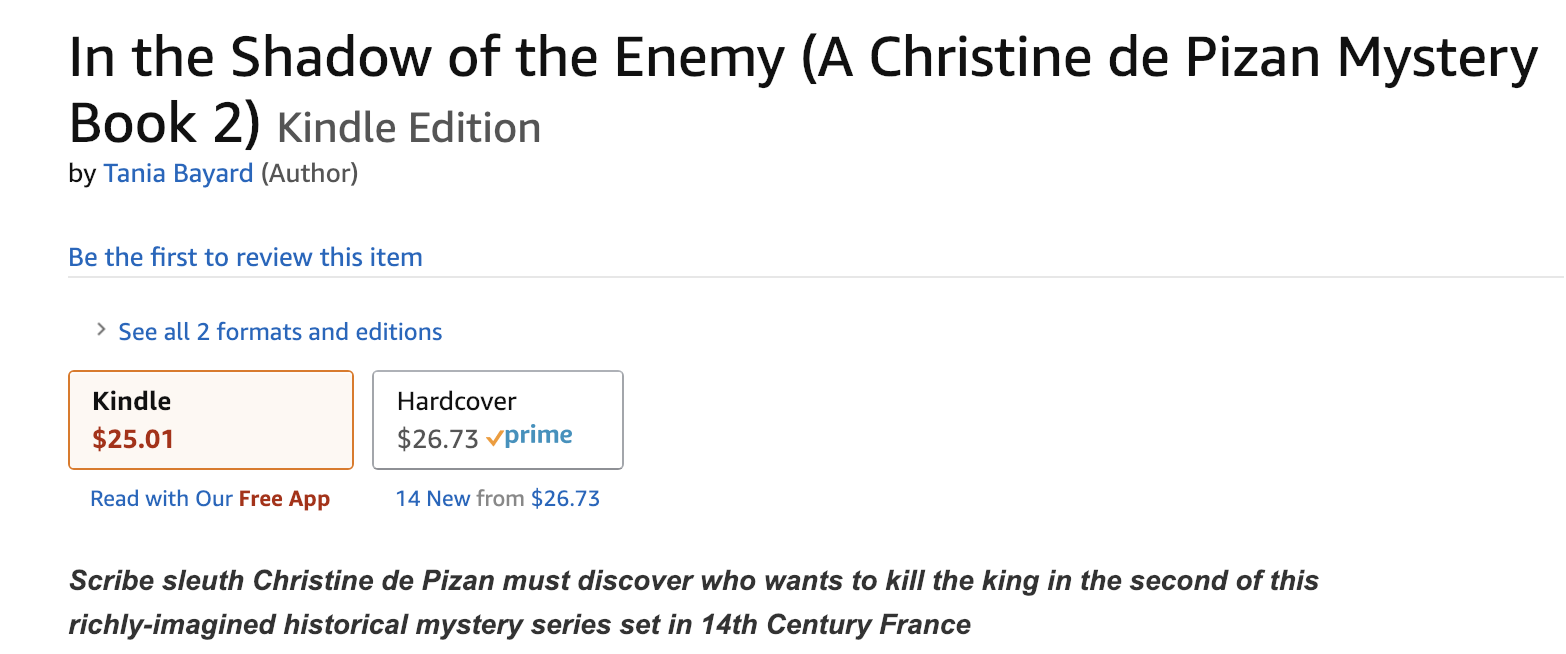Click the richly-imagined historical mystery line

(x=519, y=625)
